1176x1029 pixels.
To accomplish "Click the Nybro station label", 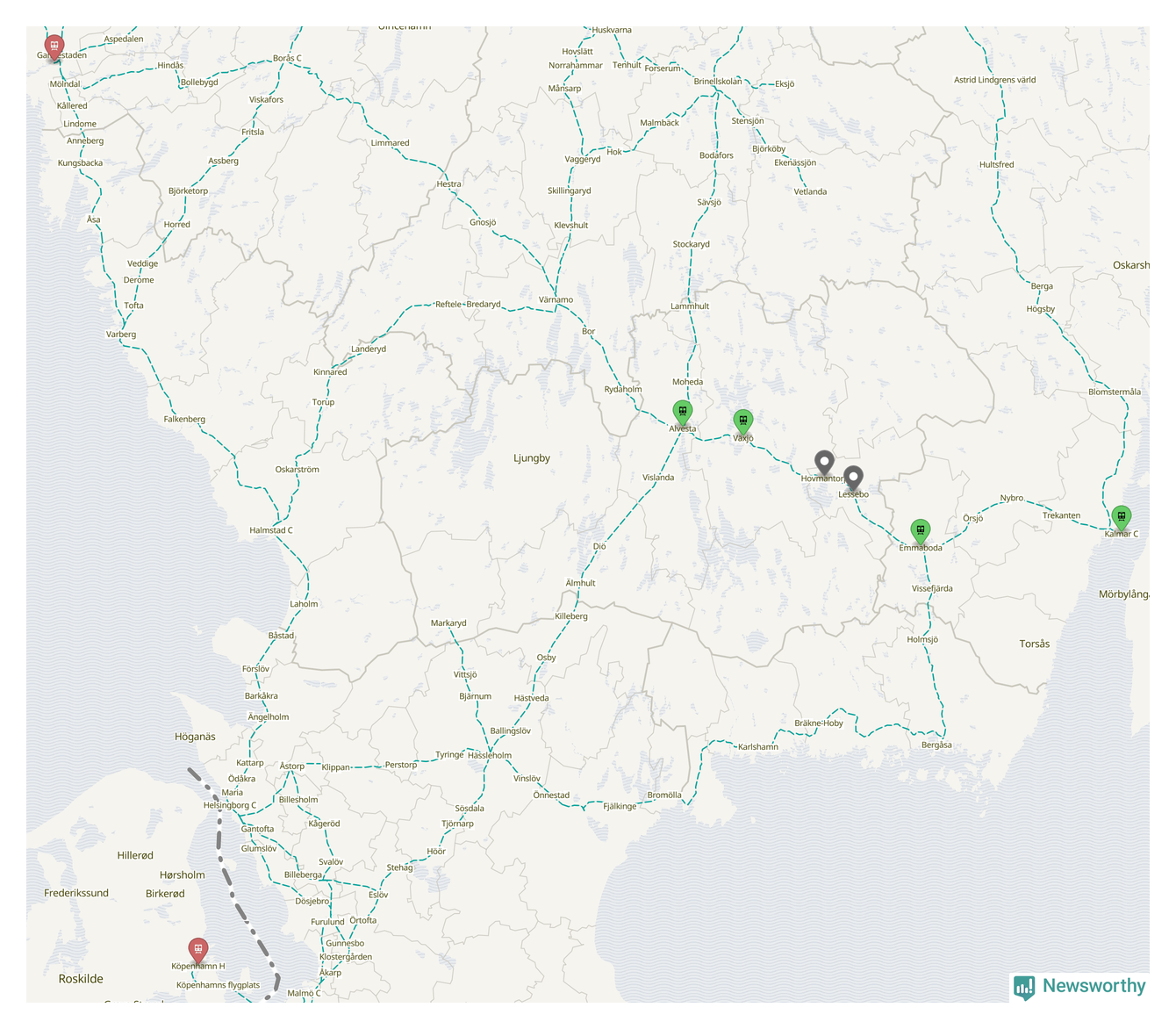I will 1012,498.
